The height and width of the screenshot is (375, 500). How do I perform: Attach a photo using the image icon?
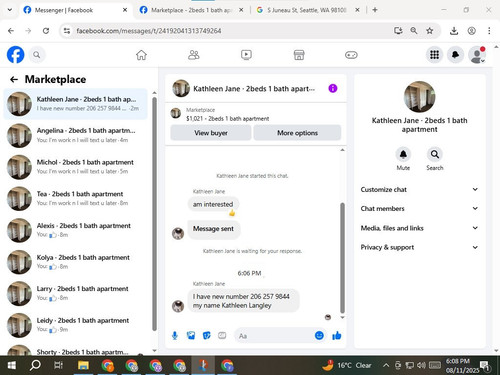(x=191, y=336)
